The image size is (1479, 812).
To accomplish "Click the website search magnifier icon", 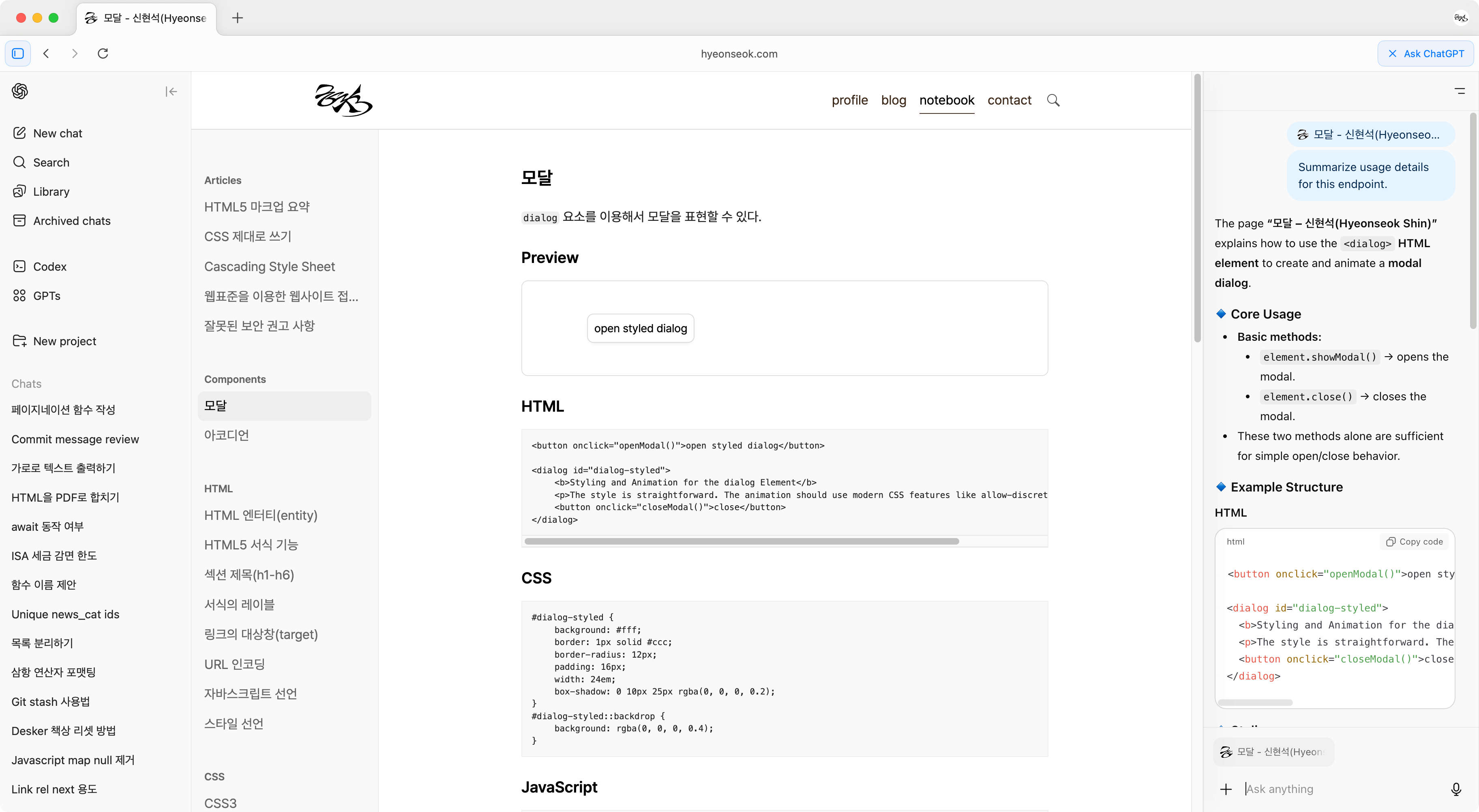I will [1053, 100].
